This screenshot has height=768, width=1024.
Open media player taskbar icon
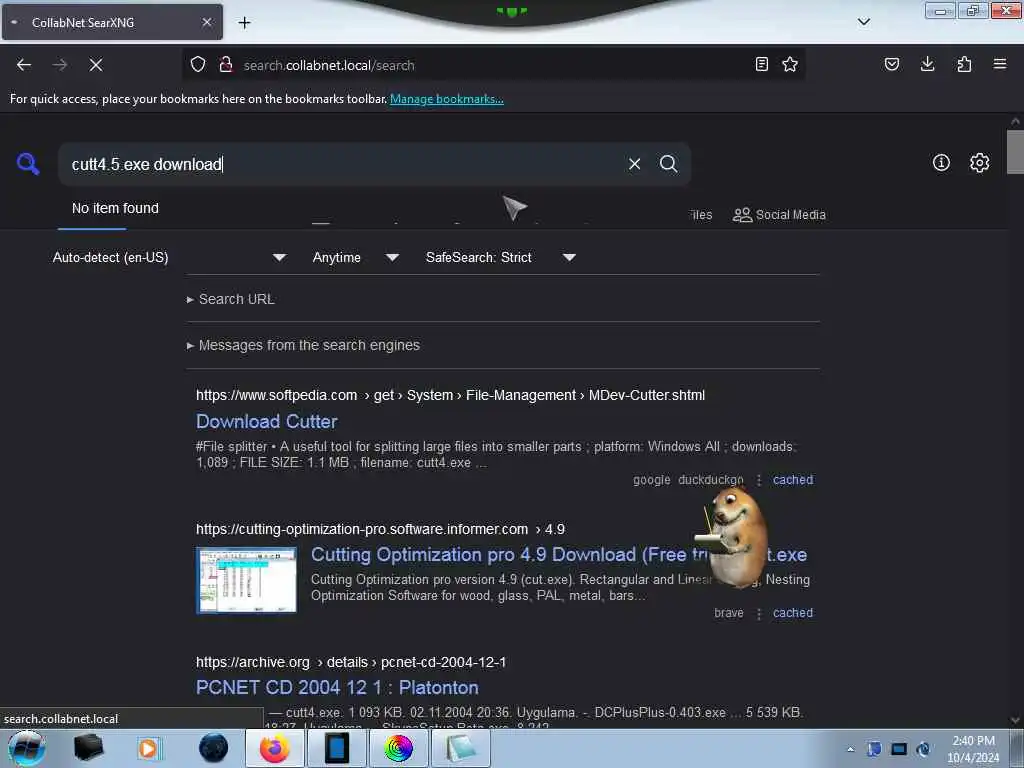pyautogui.click(x=149, y=748)
